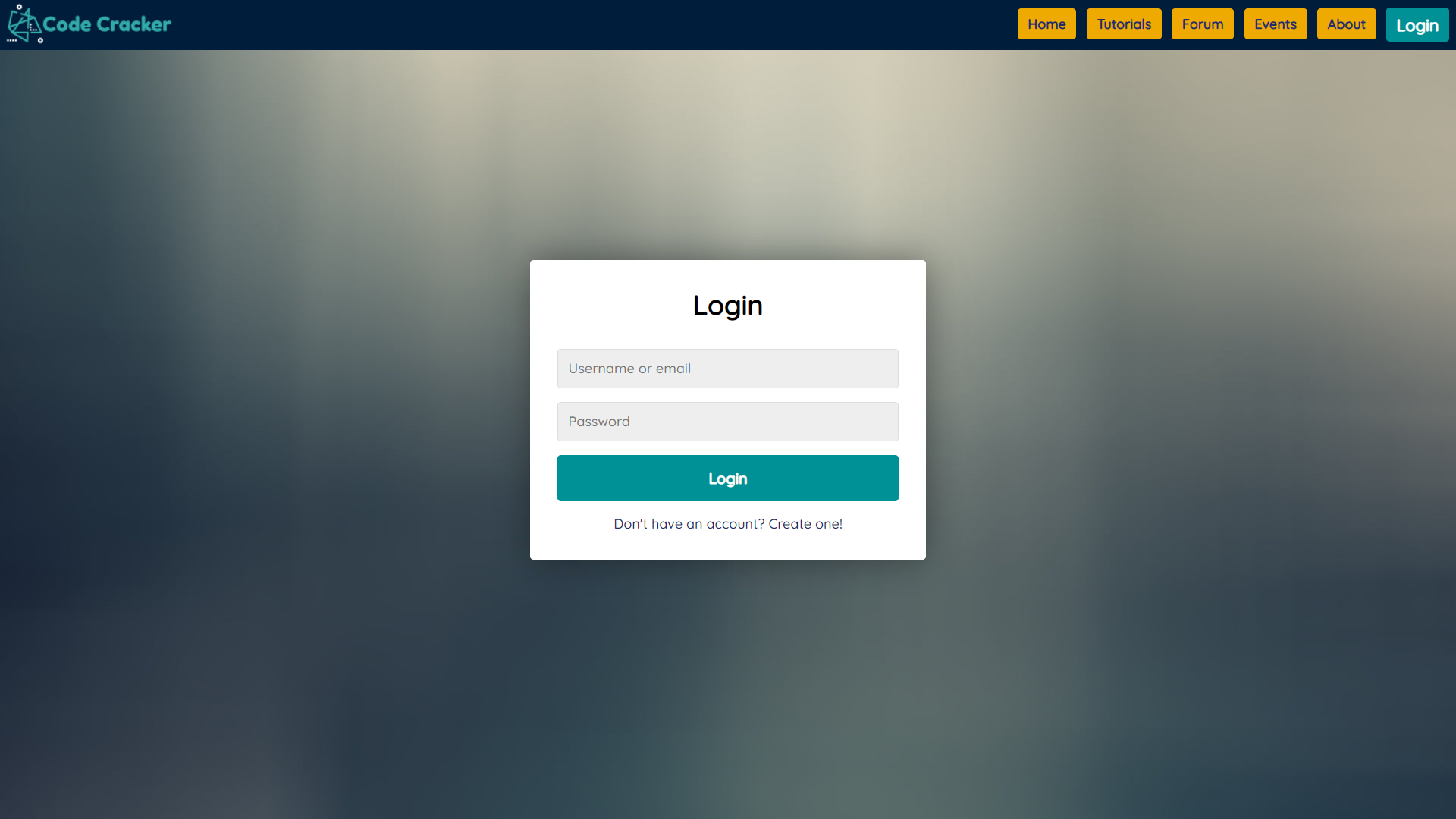Navigate to the Events page

pyautogui.click(x=1275, y=24)
